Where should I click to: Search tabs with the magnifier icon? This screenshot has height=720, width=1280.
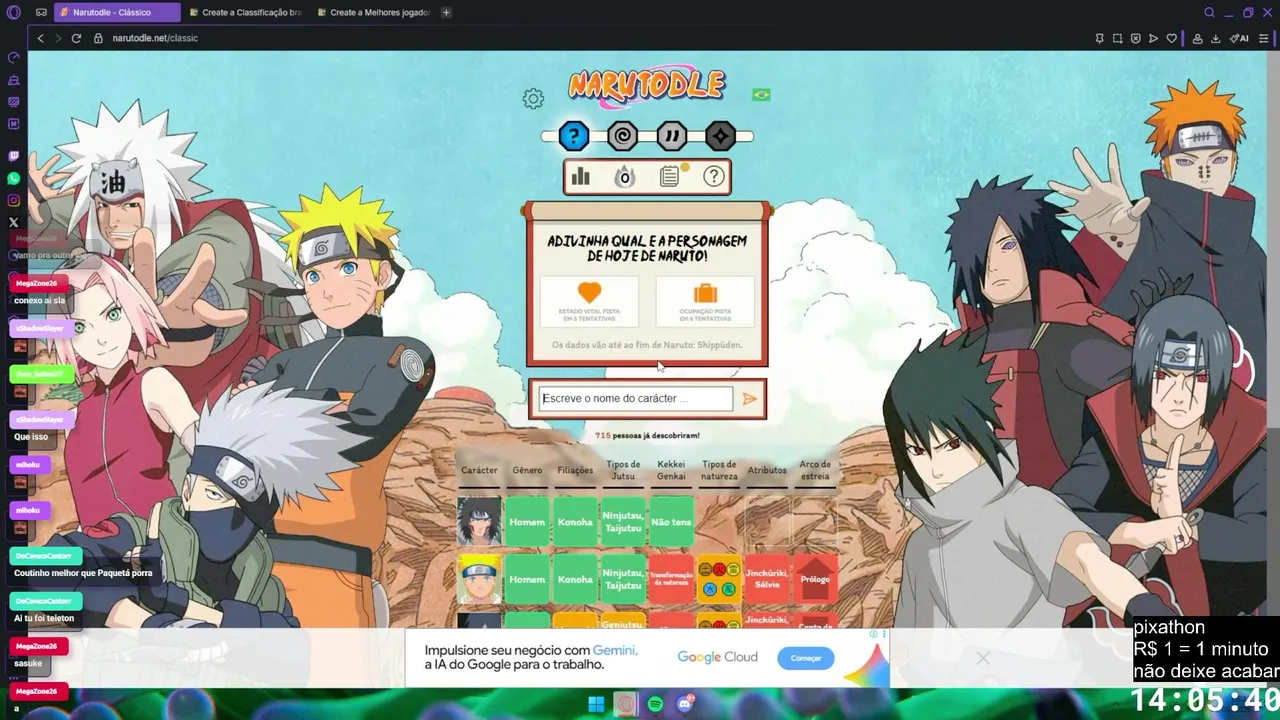pos(1209,13)
